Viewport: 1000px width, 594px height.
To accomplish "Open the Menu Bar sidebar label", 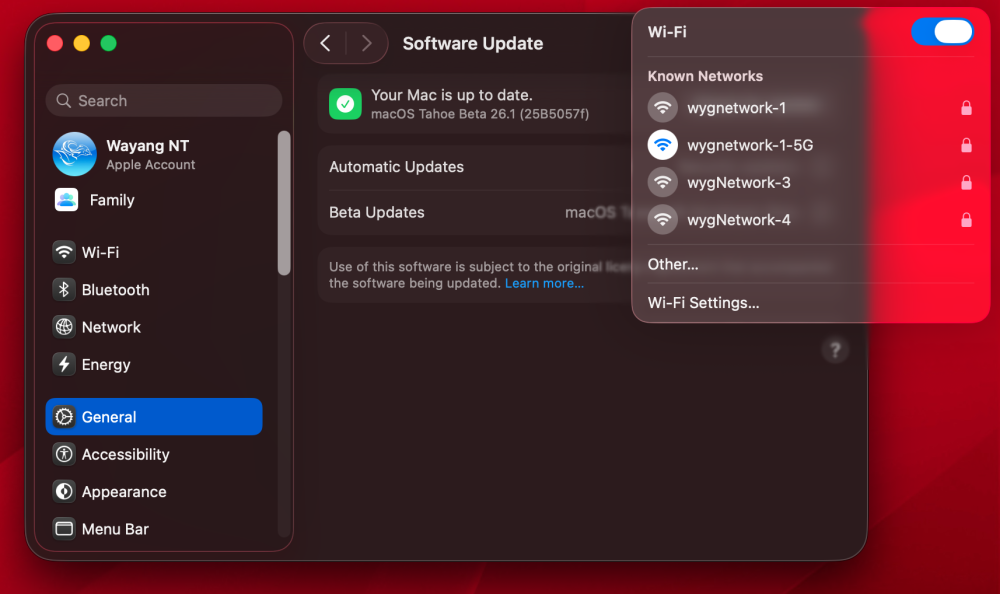I will pos(115,530).
